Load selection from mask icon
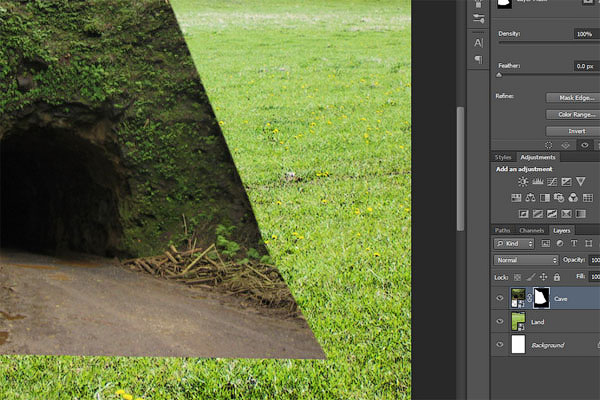 coord(549,145)
